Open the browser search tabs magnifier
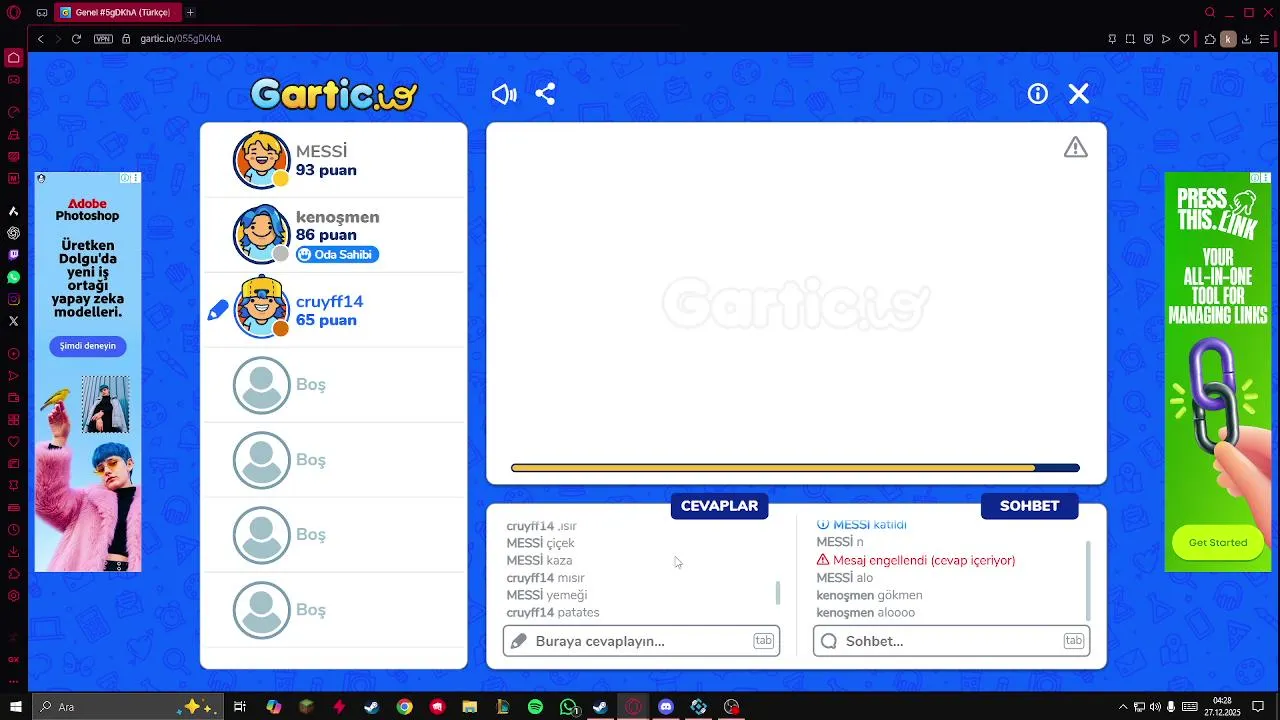Image resolution: width=1280 pixels, height=720 pixels. pyautogui.click(x=1210, y=13)
